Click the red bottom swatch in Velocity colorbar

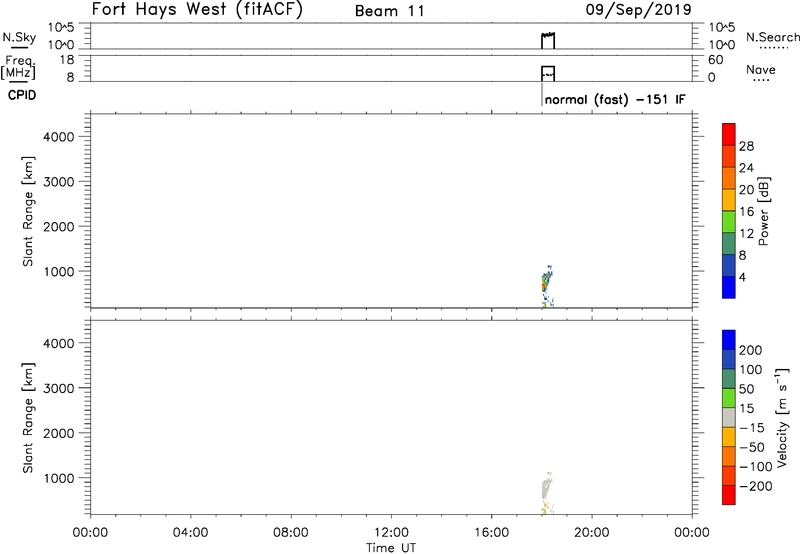coord(729,495)
